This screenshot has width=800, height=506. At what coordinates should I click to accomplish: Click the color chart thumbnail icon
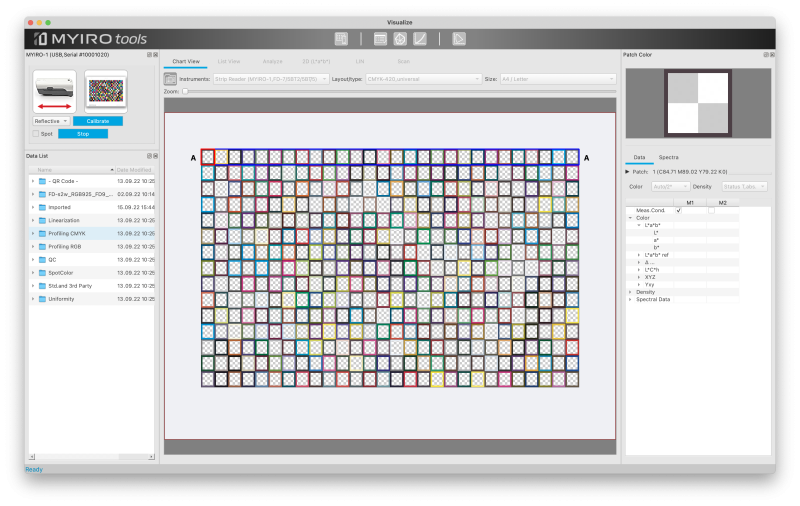[105, 91]
